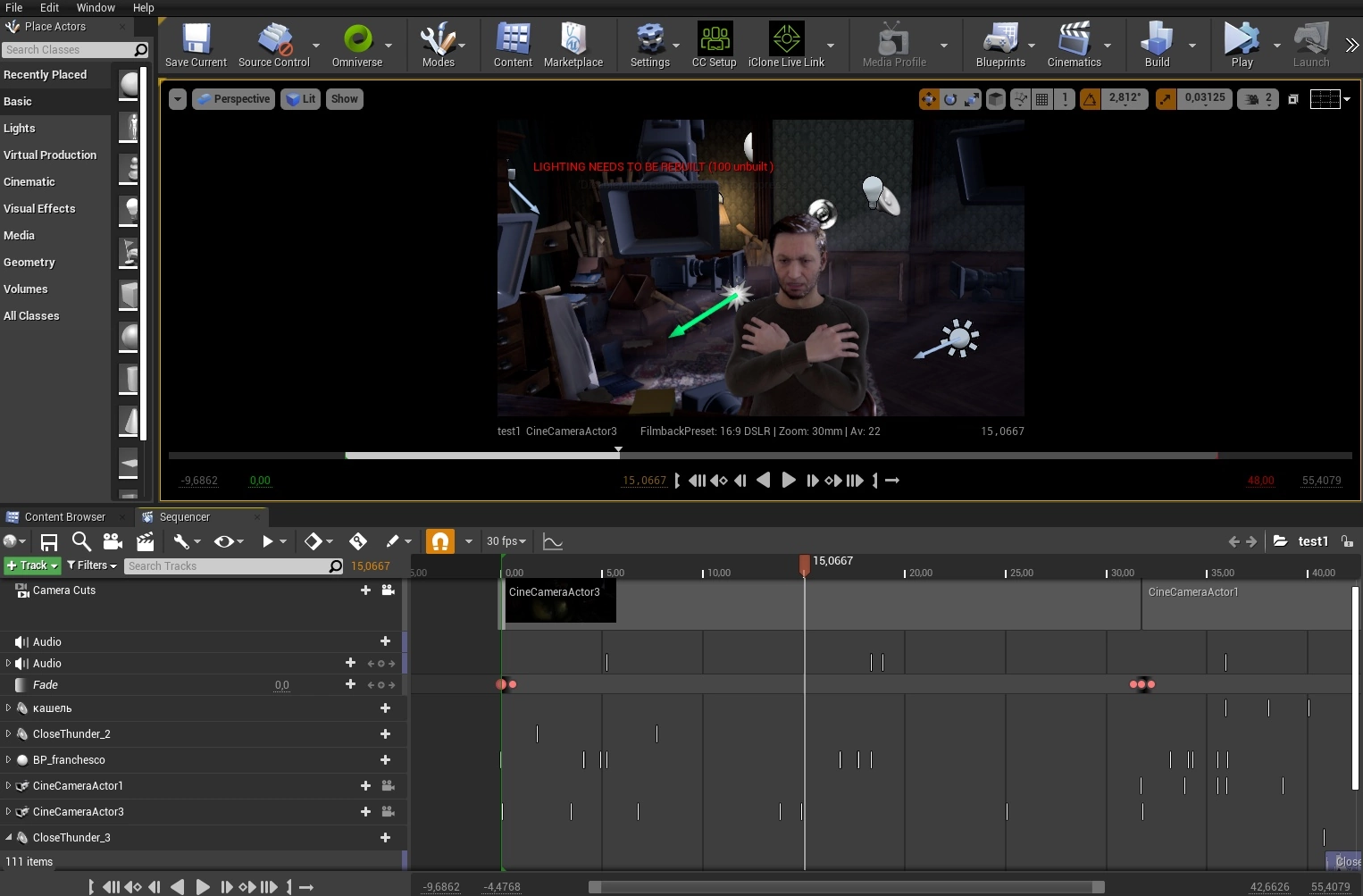This screenshot has width=1363, height=896.
Task: Click the Sequencer render movie clapperboard icon
Action: [145, 541]
